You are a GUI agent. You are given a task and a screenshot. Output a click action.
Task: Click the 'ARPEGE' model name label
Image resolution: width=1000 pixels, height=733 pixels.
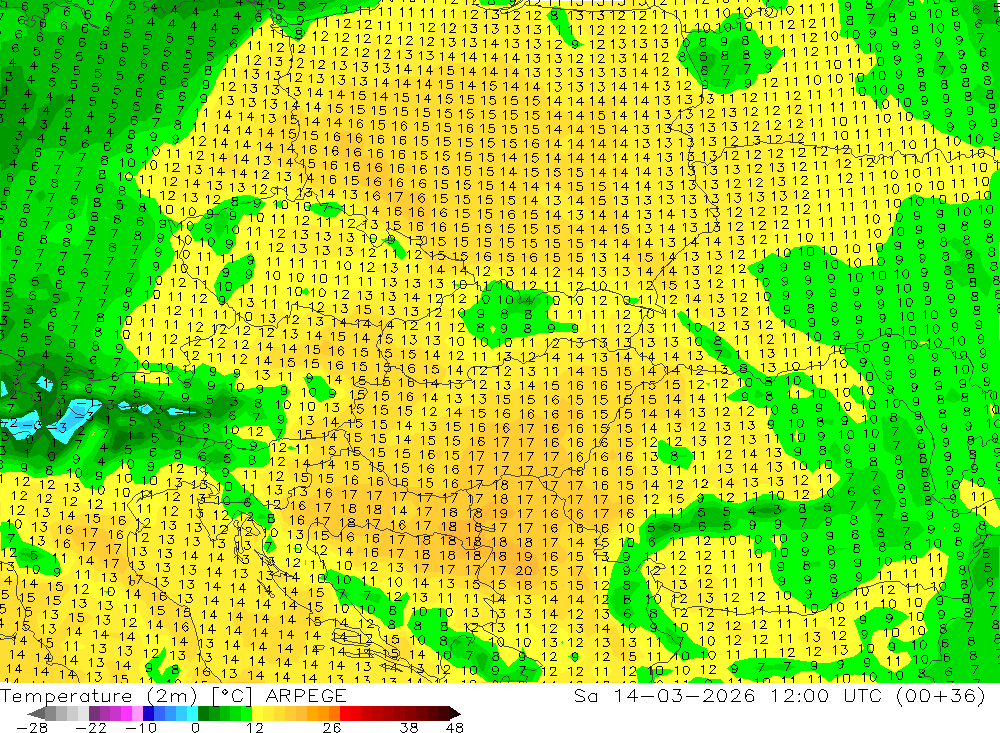click(x=305, y=695)
